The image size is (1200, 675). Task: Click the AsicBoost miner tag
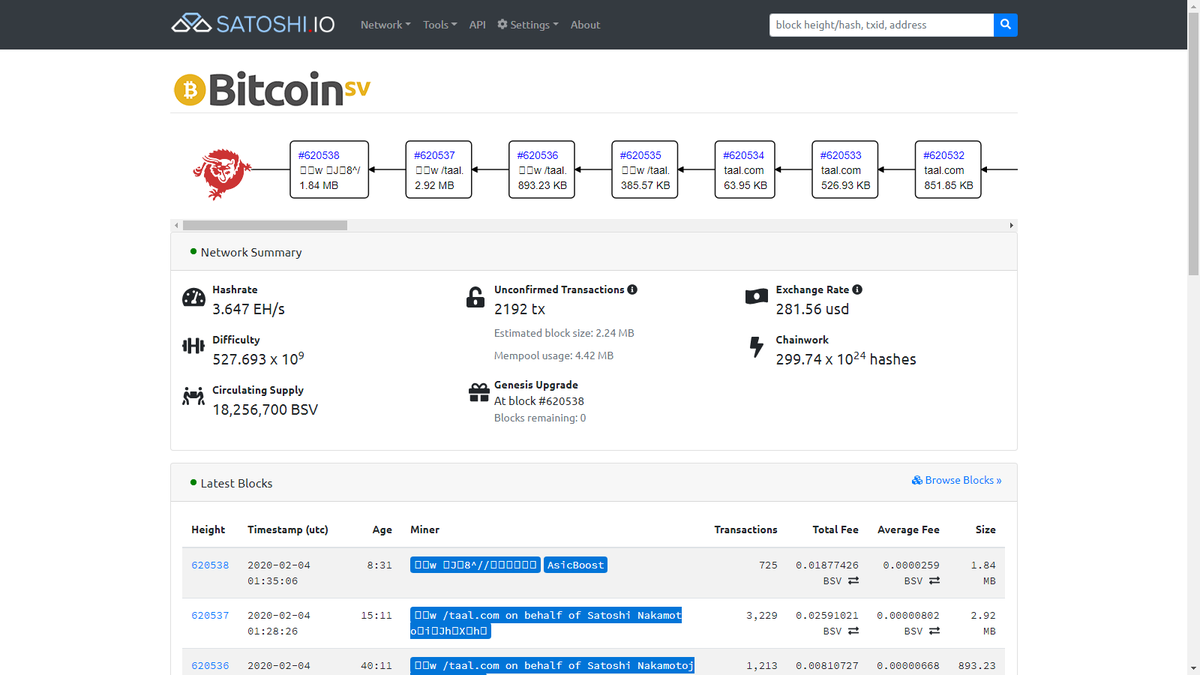point(575,565)
